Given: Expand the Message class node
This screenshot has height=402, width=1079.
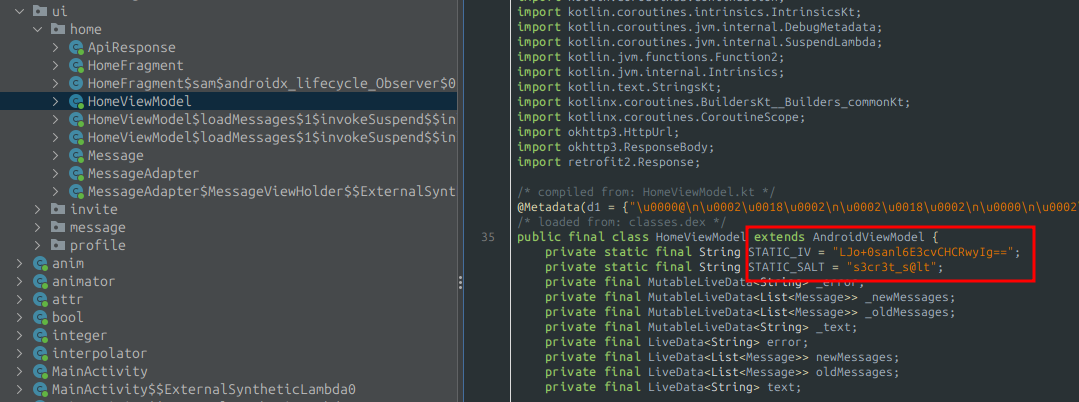Looking at the screenshot, I should (x=55, y=156).
